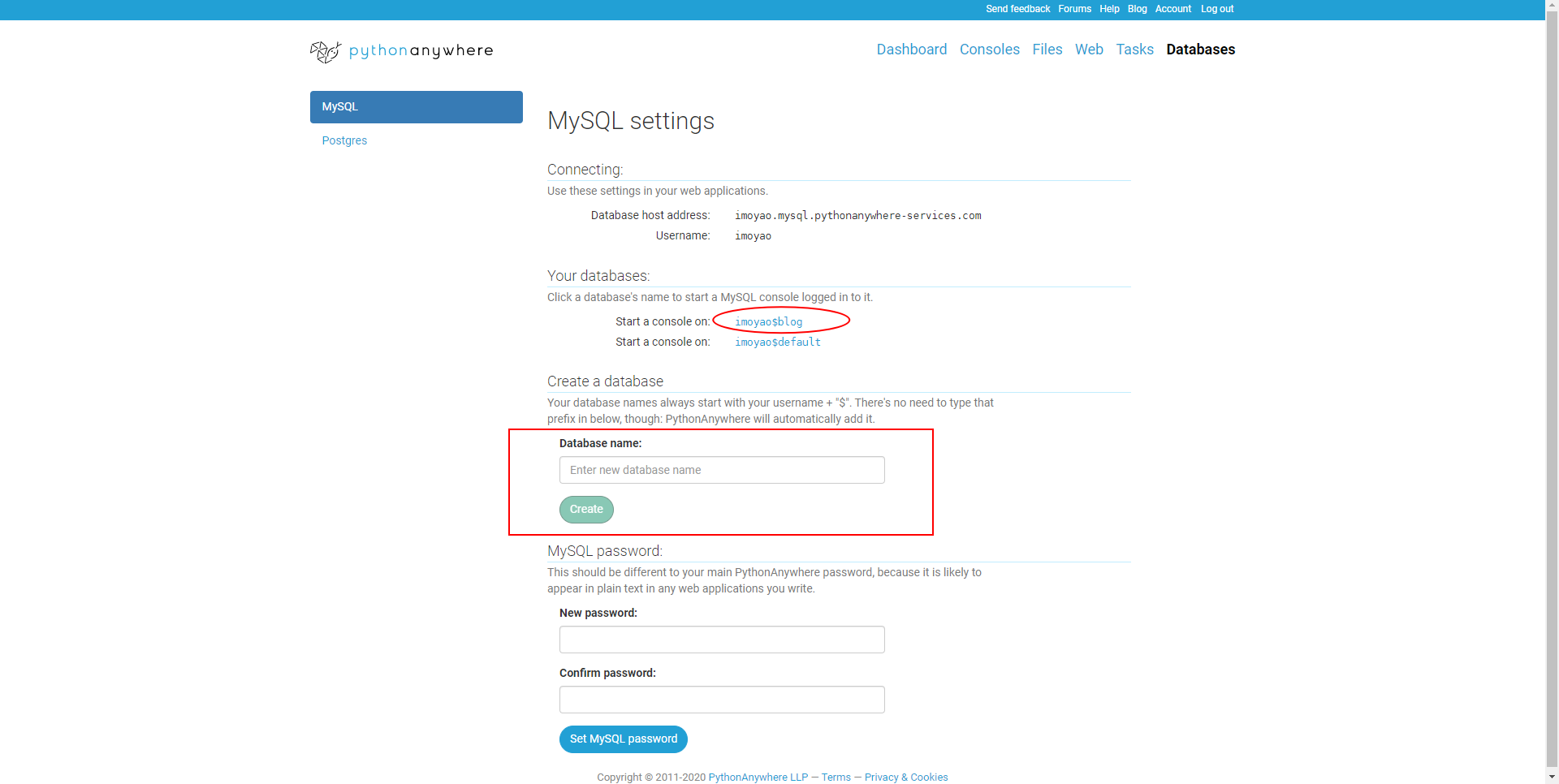Focus the New password field
The image size is (1559, 784).
[722, 640]
